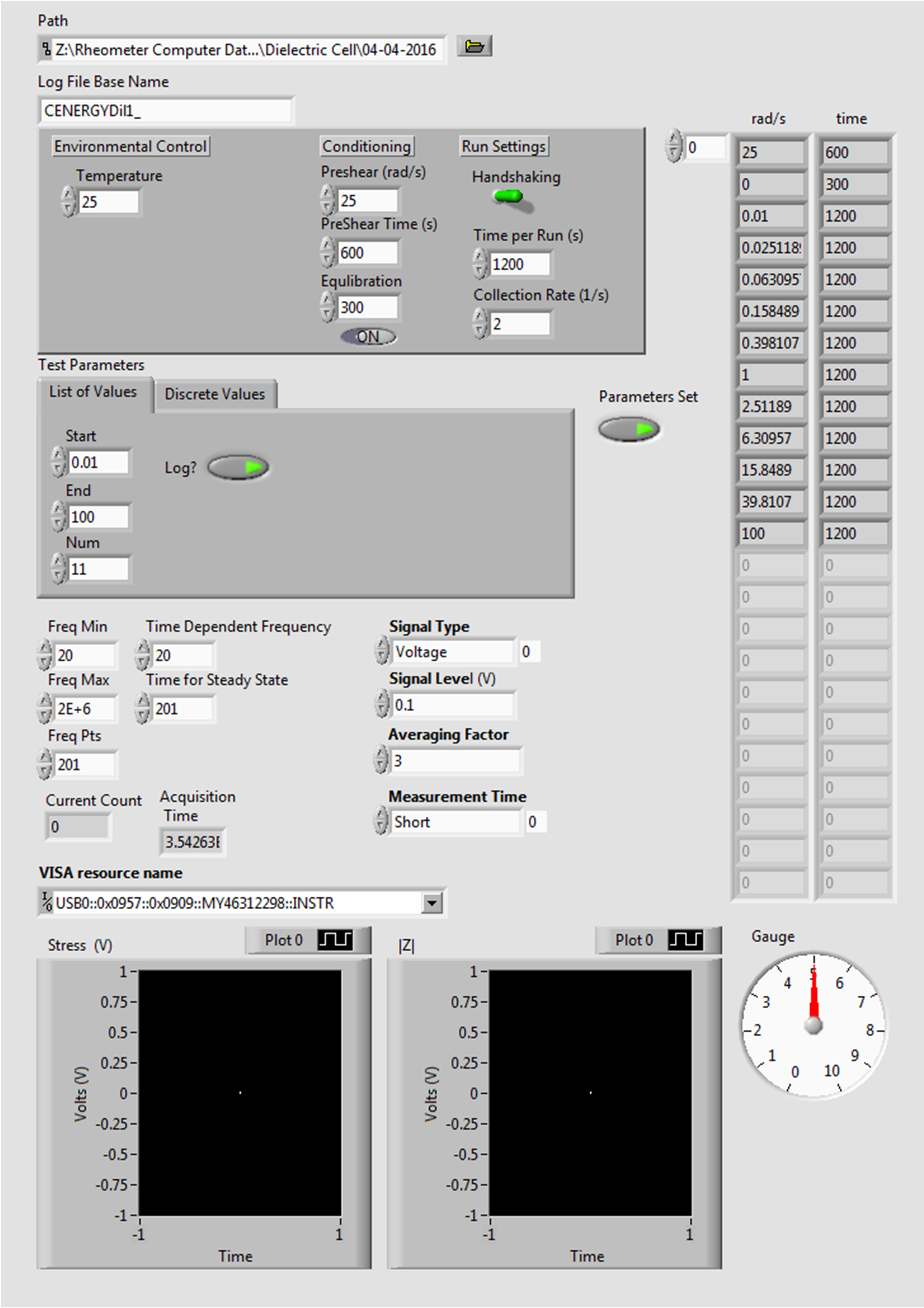The image size is (924, 1308).
Task: Toggle the Equilibration ON button
Action: 368,337
